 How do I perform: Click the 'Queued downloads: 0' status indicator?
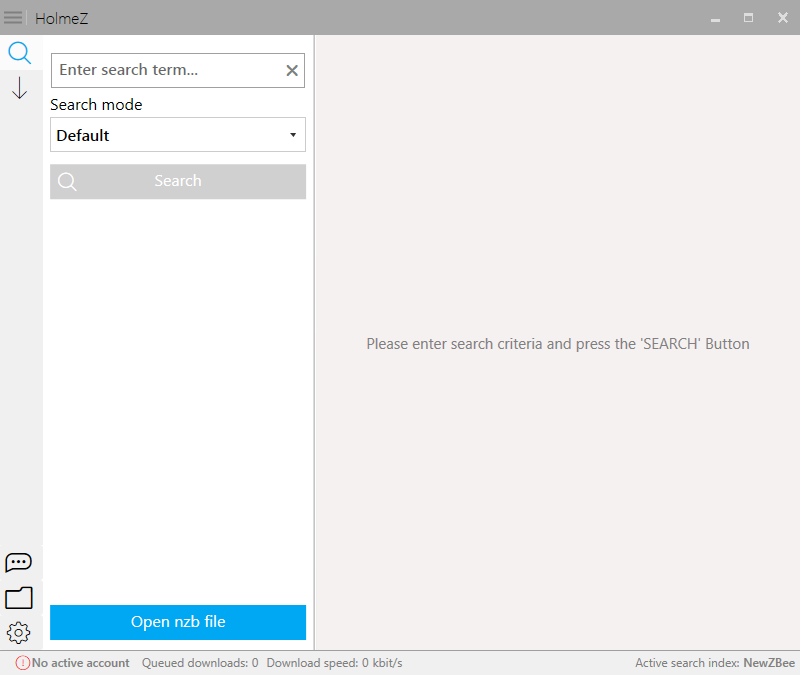pos(200,663)
